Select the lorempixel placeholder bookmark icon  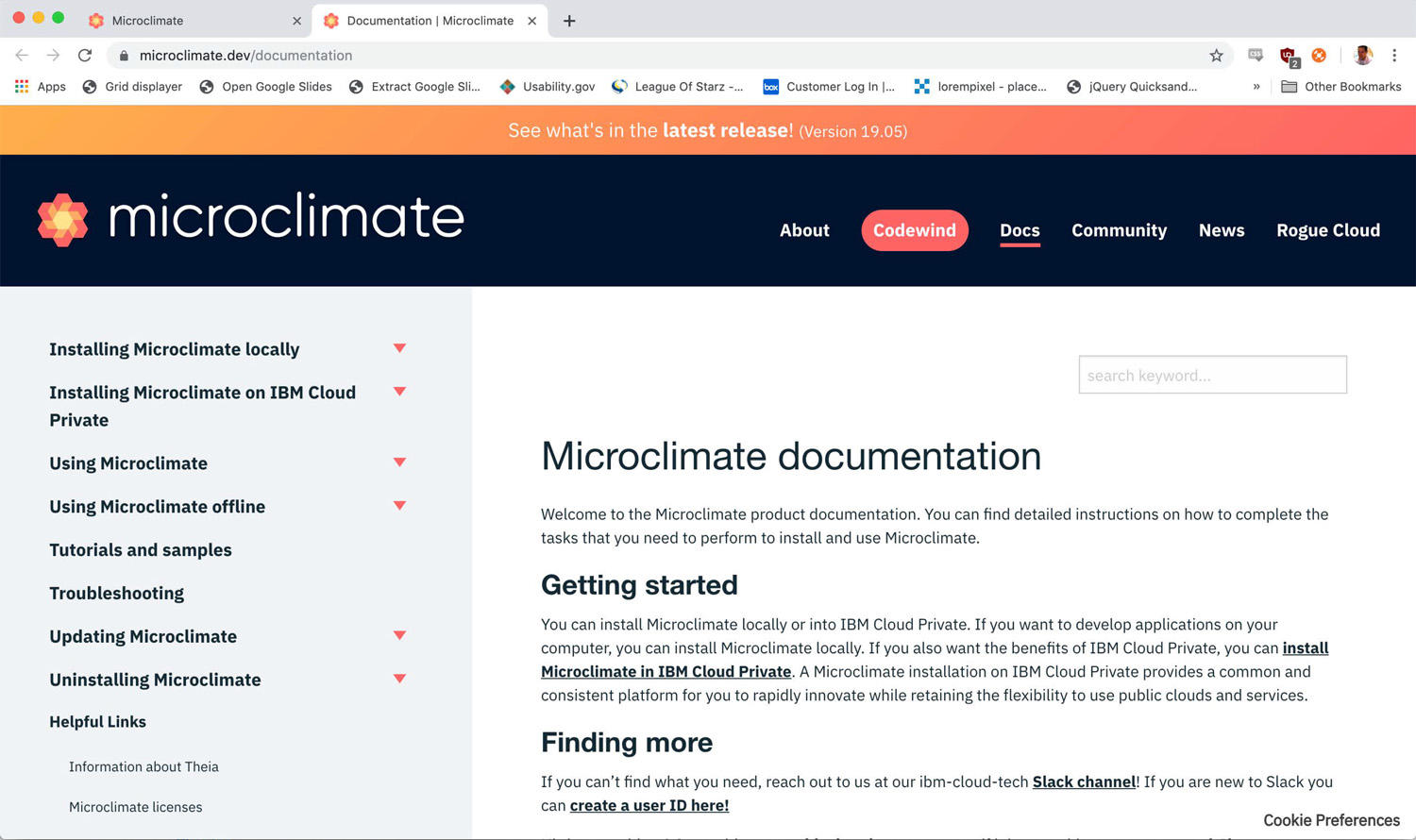point(921,87)
